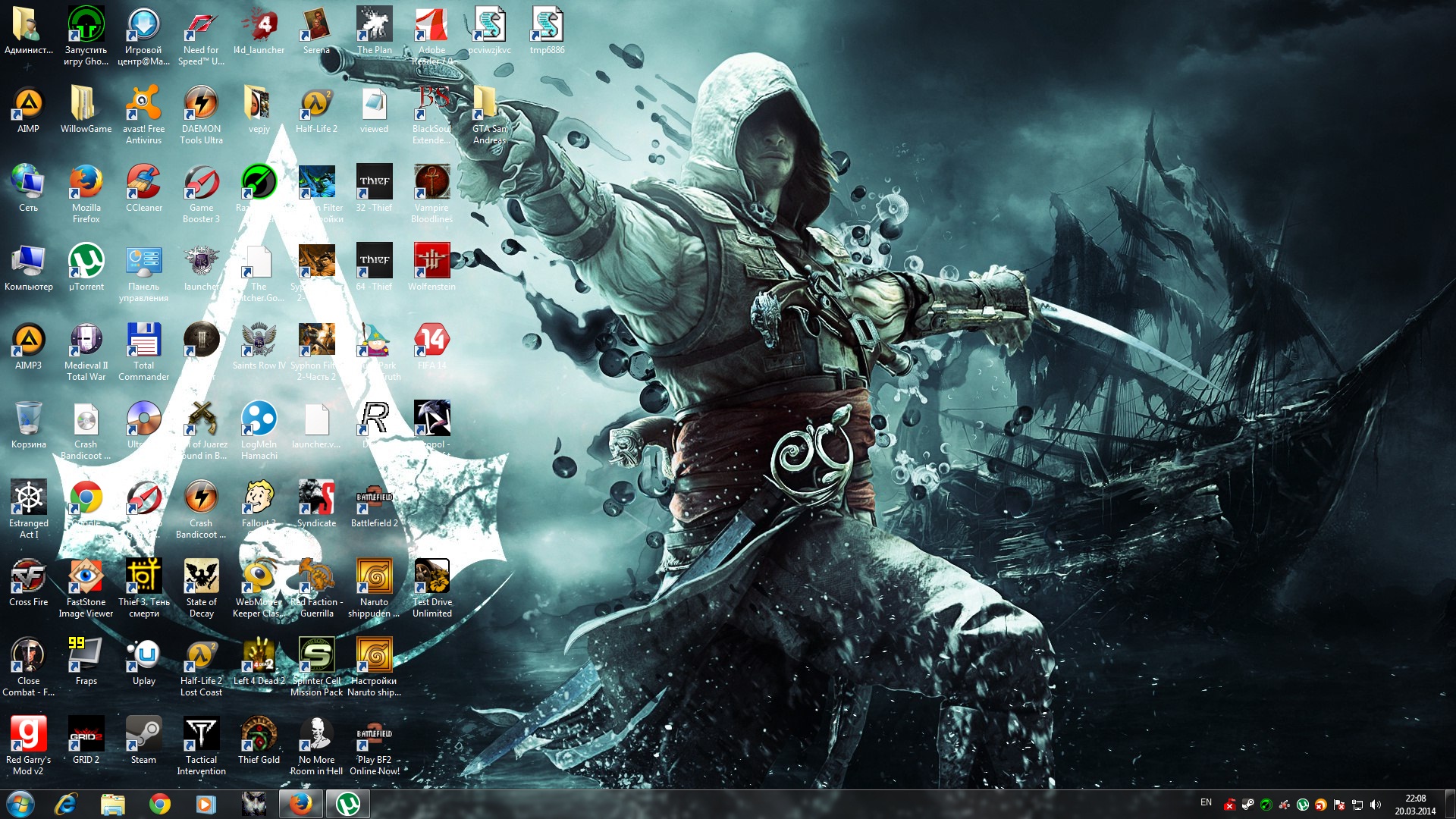Switch to the µTorrent taskbar window

[x=348, y=804]
